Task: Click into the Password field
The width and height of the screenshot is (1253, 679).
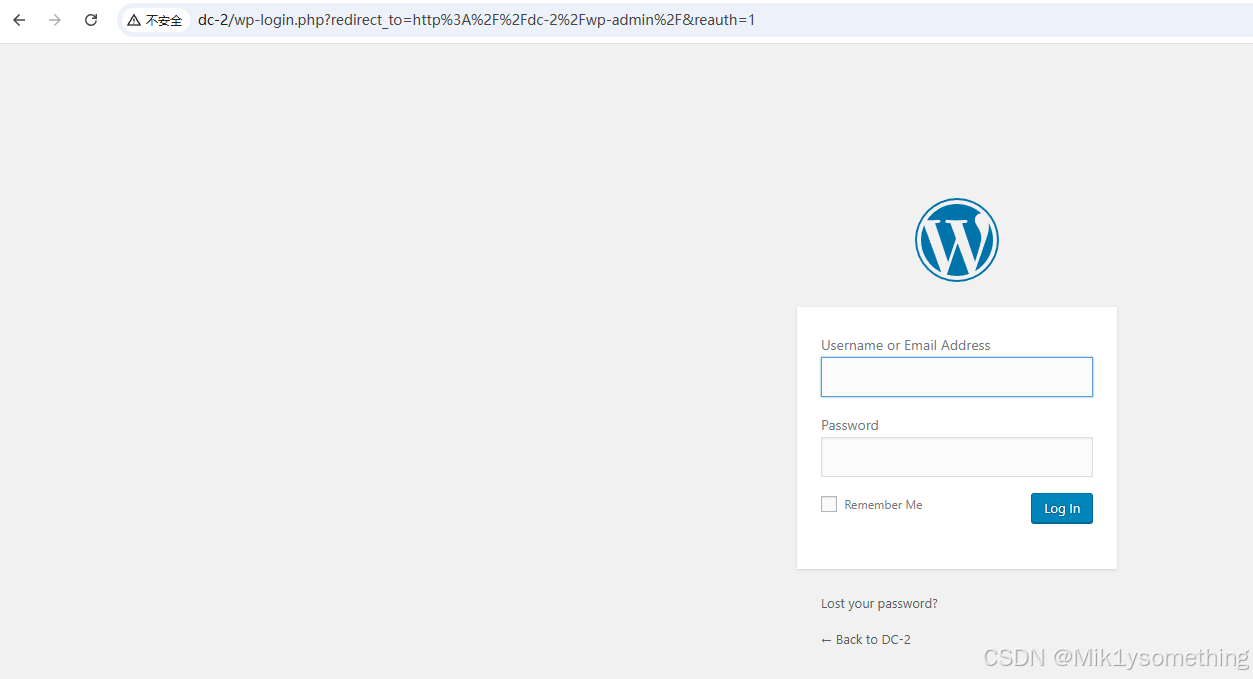Action: tap(957, 457)
